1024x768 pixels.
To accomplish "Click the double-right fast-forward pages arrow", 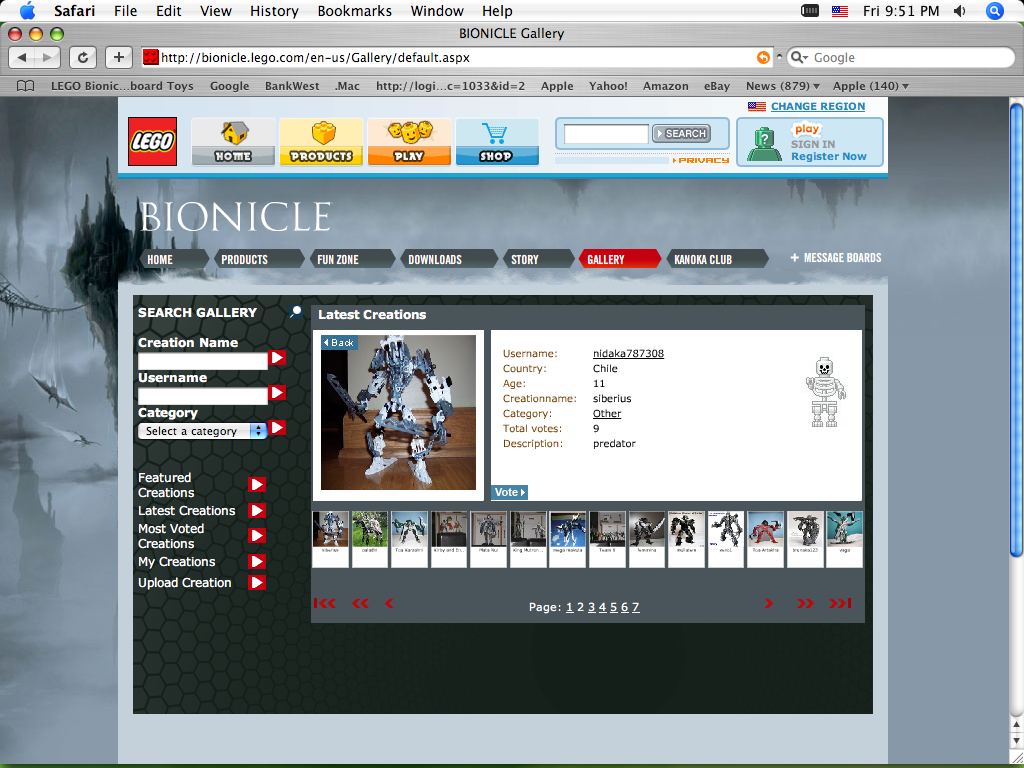I will pyautogui.click(x=805, y=603).
